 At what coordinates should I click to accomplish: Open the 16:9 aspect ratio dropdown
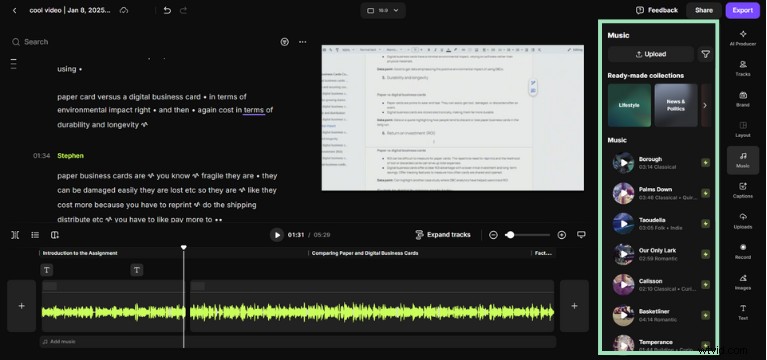(x=383, y=10)
